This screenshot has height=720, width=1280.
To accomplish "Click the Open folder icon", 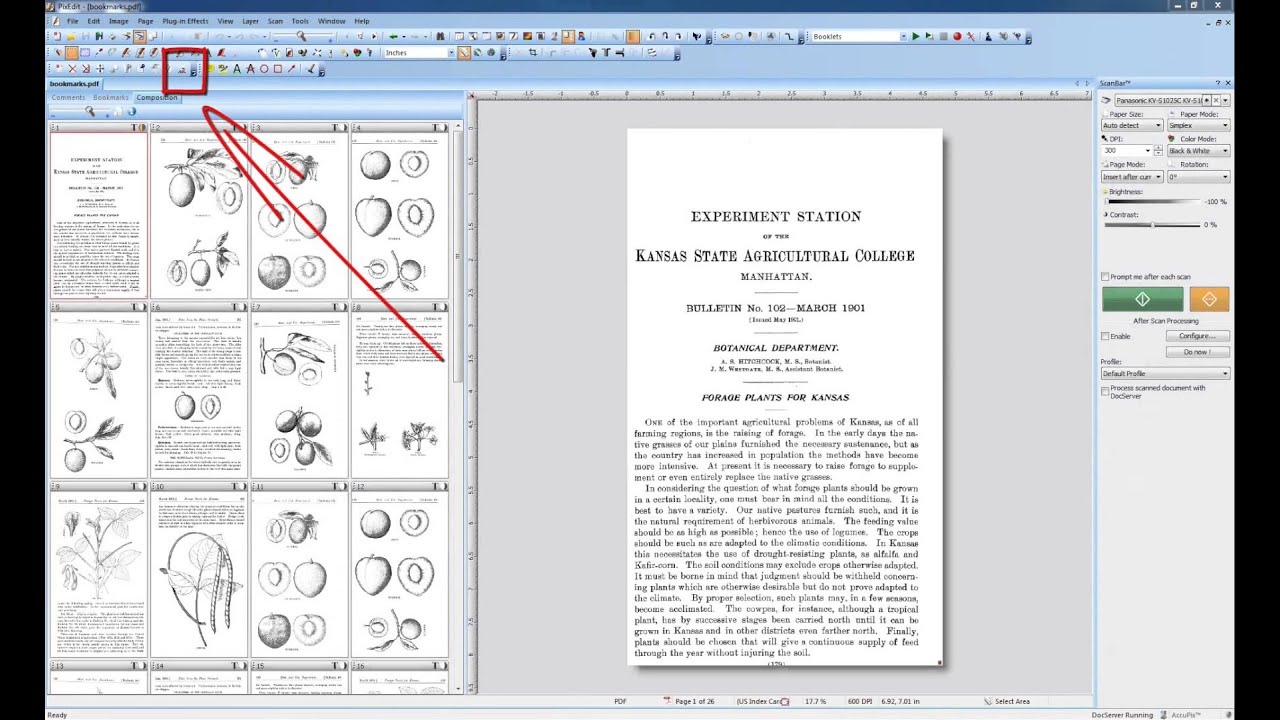I will coord(71,36).
